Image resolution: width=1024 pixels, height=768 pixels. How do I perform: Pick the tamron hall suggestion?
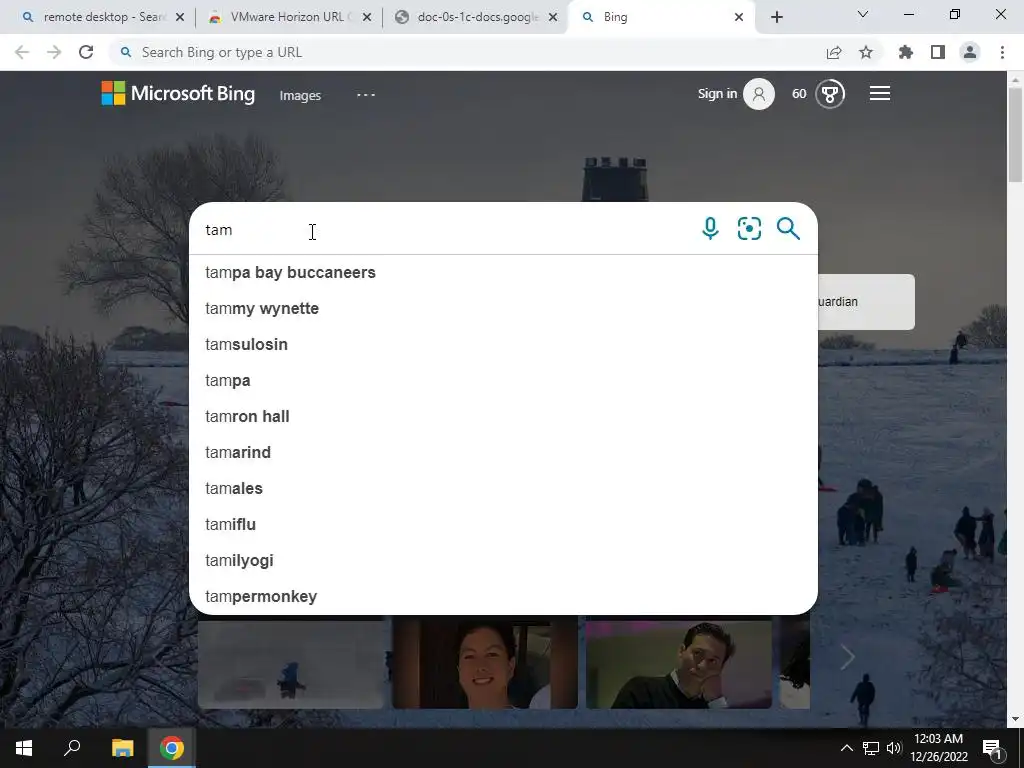click(503, 416)
